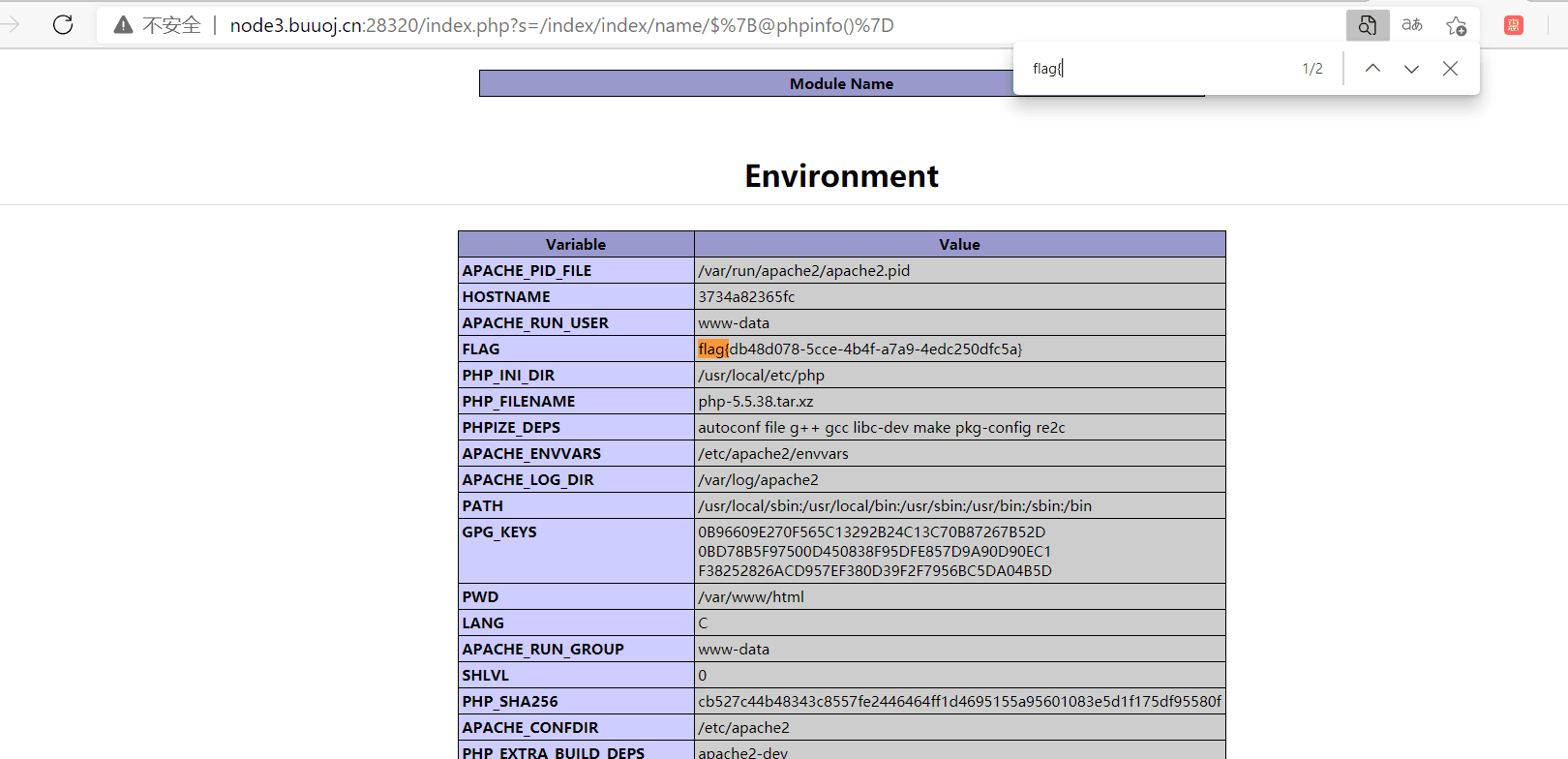This screenshot has width=1568, height=759.
Task: Click the GPG key 0B96609E270F... line
Action: 872,531
